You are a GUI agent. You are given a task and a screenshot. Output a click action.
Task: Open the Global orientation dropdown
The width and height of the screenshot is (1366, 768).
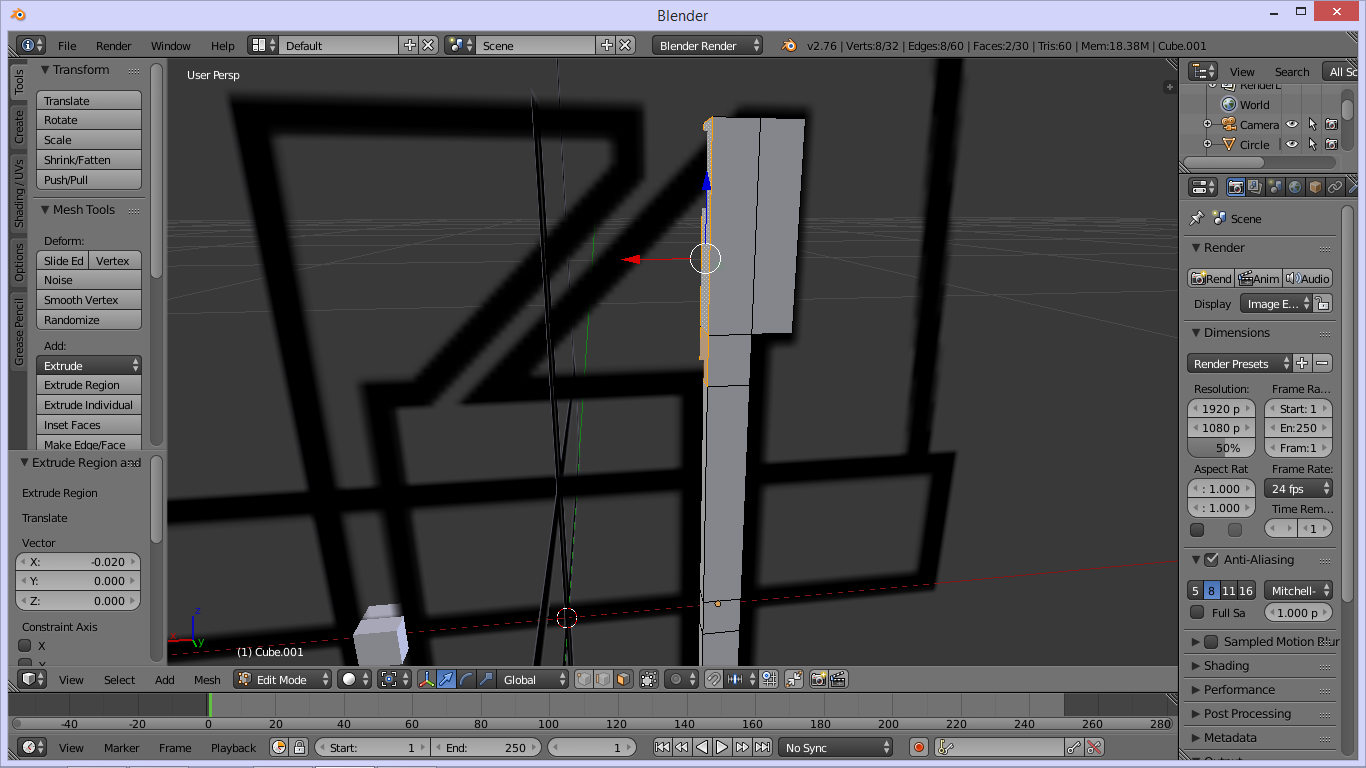[533, 679]
